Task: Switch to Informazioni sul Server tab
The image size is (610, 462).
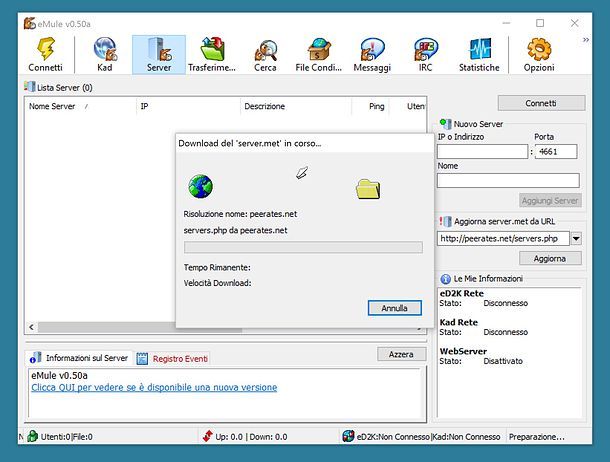Action: tap(79, 358)
